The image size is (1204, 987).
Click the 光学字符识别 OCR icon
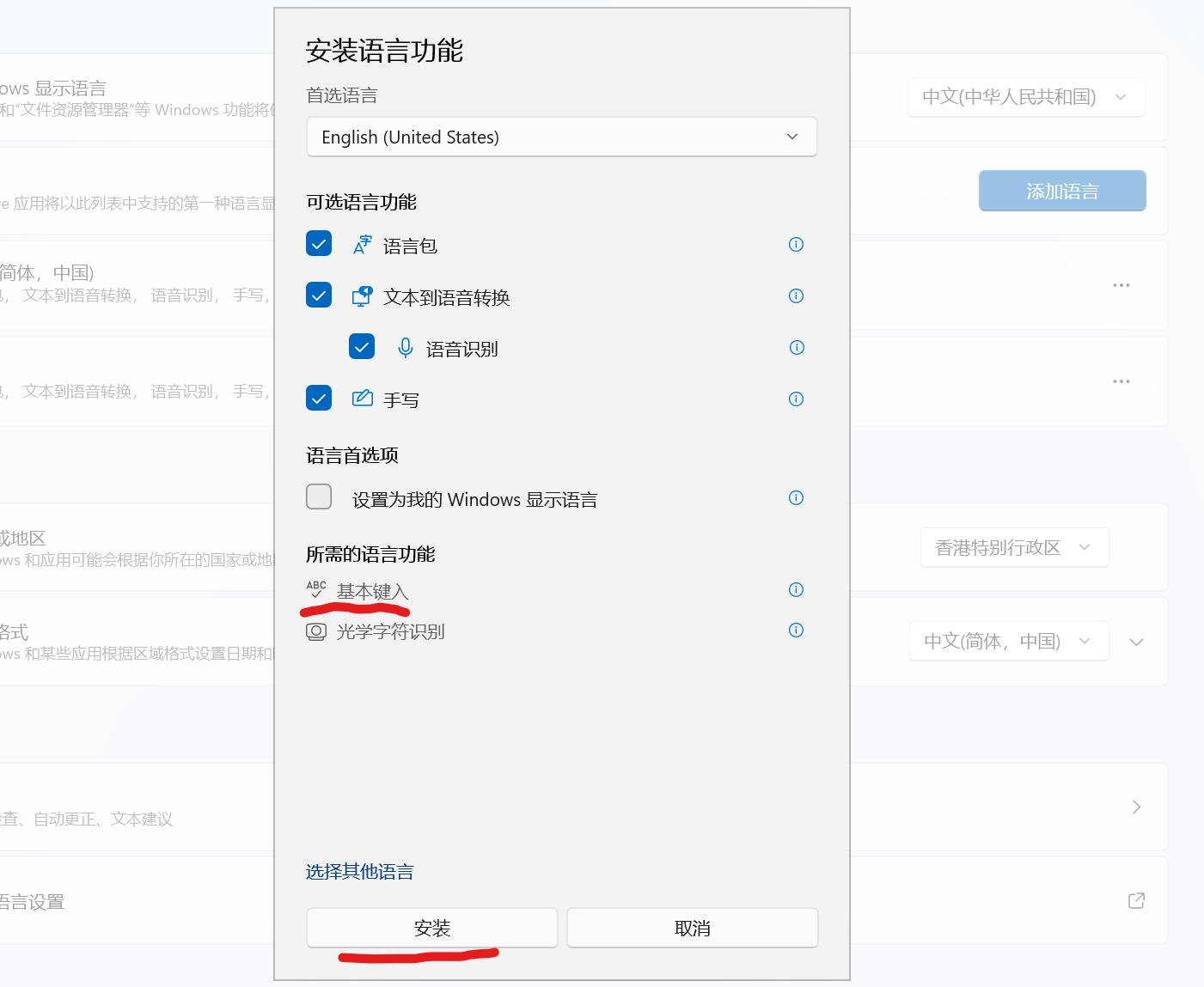(x=315, y=631)
